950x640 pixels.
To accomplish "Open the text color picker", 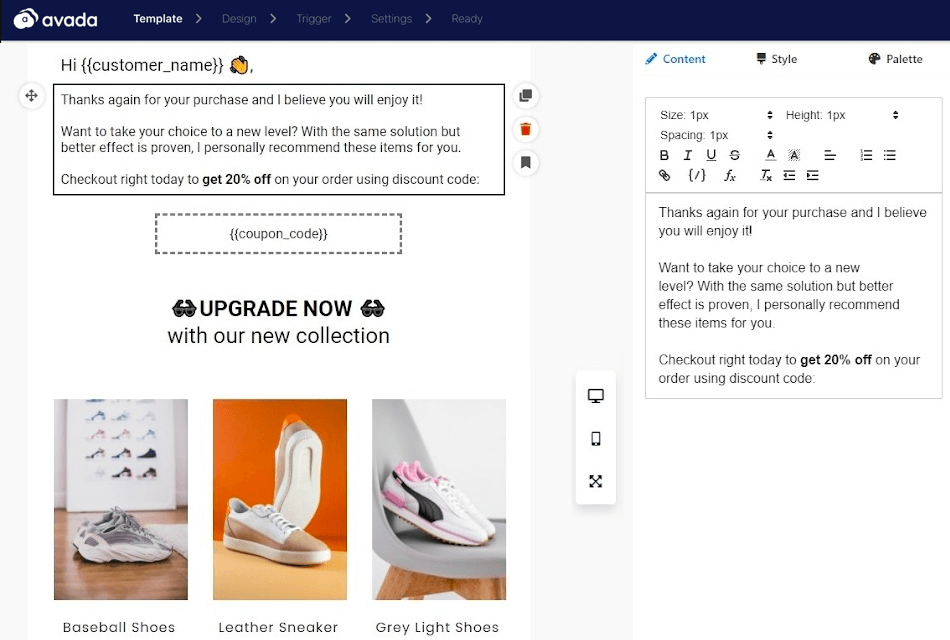I will pyautogui.click(x=771, y=155).
